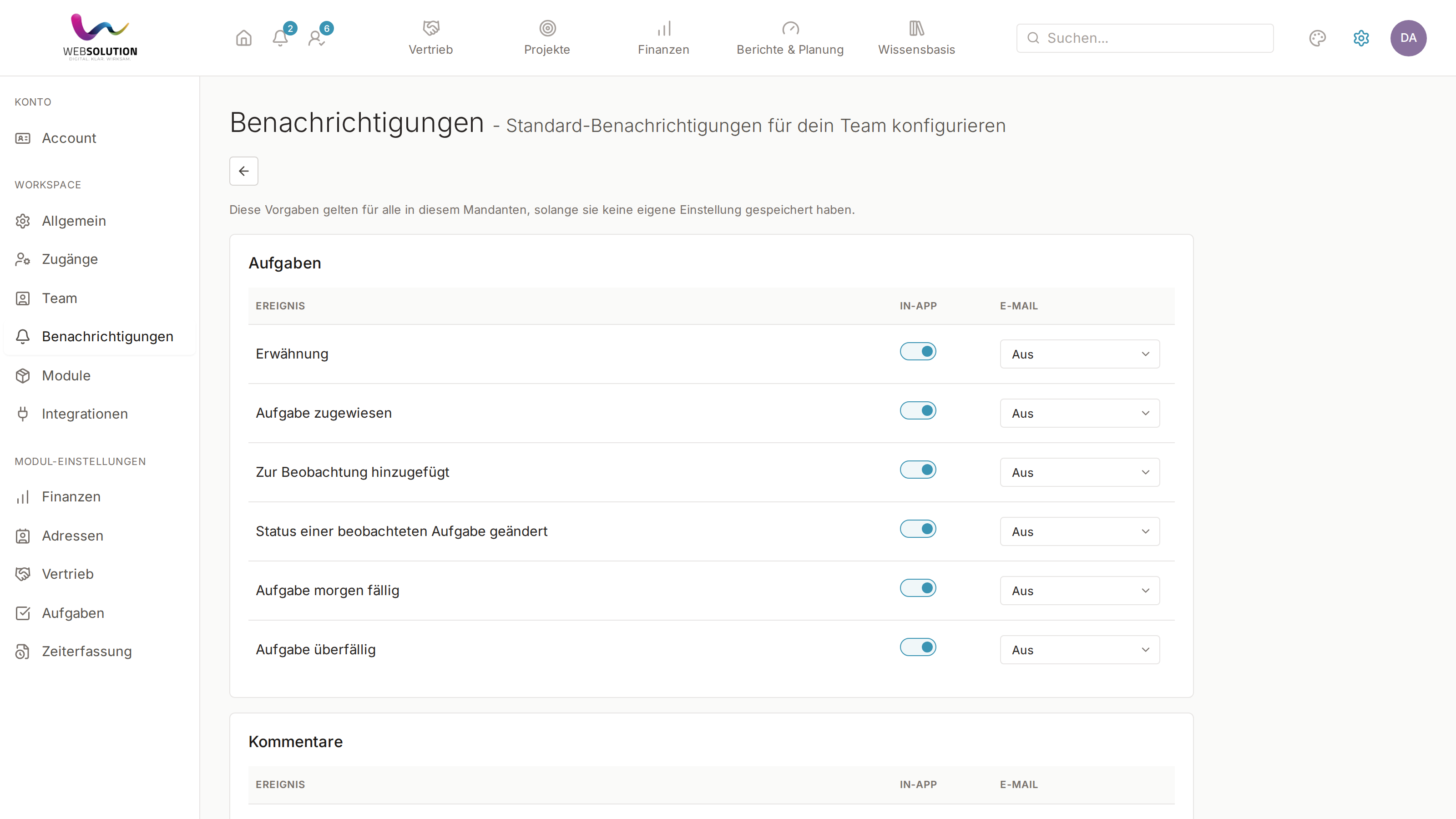The height and width of the screenshot is (819, 1456).
Task: Open E-Mail dropdown for Aufgabe morgen fällig
Action: (1080, 591)
